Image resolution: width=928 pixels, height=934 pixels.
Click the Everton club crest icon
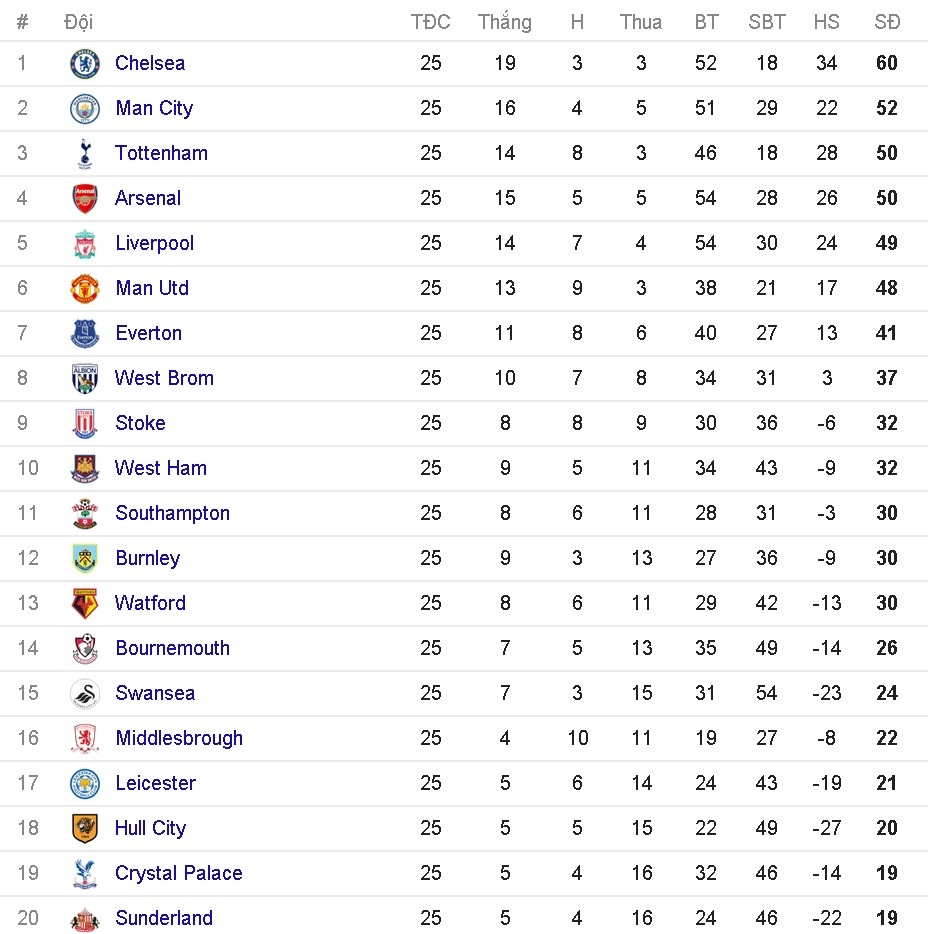(x=85, y=334)
